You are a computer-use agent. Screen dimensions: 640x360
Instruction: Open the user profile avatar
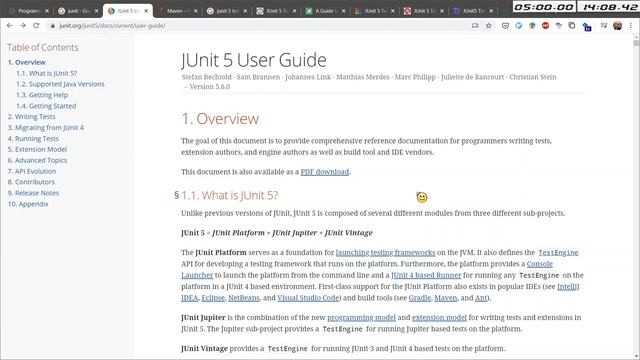point(617,25)
